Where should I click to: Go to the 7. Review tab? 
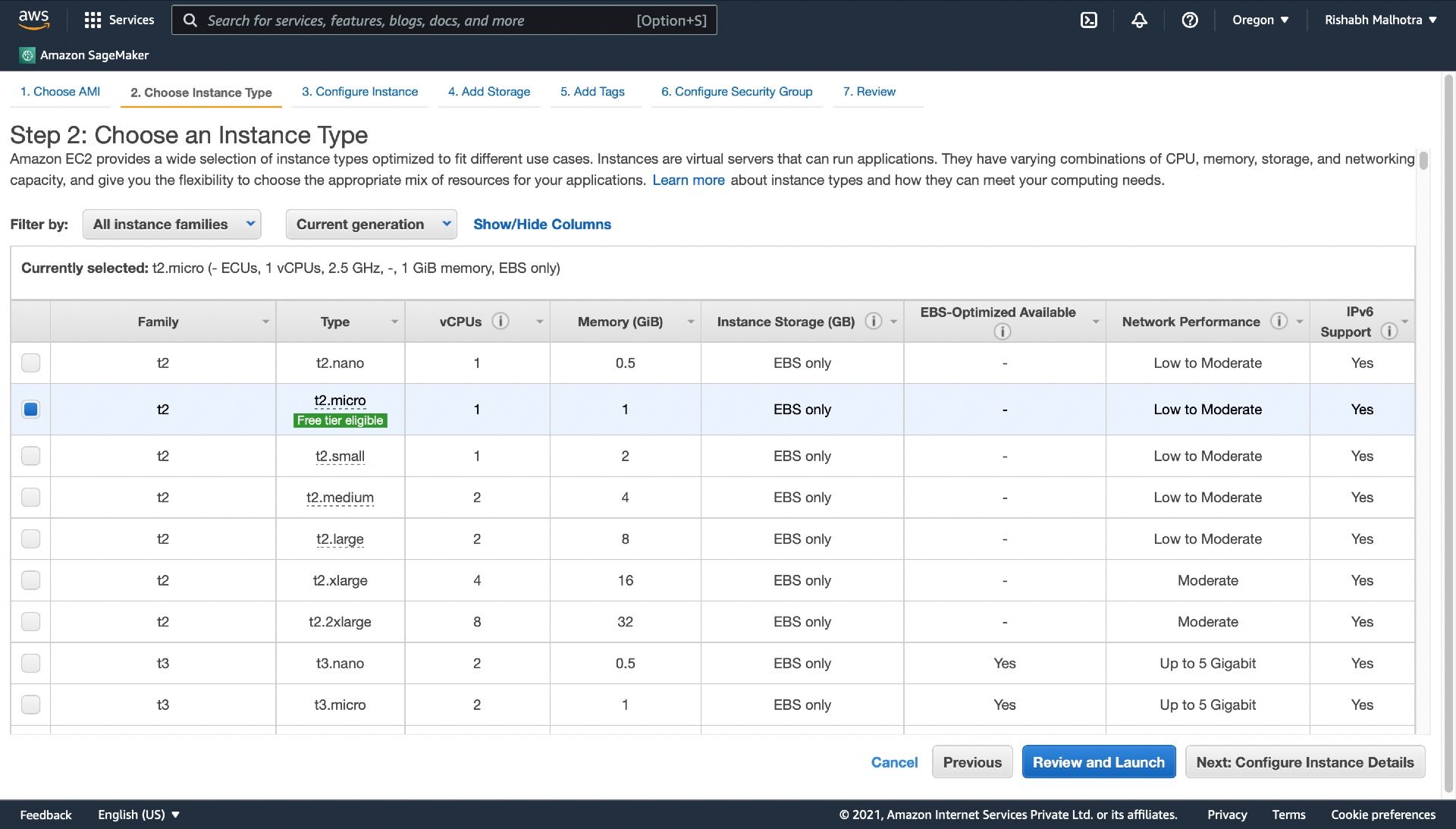tap(869, 92)
